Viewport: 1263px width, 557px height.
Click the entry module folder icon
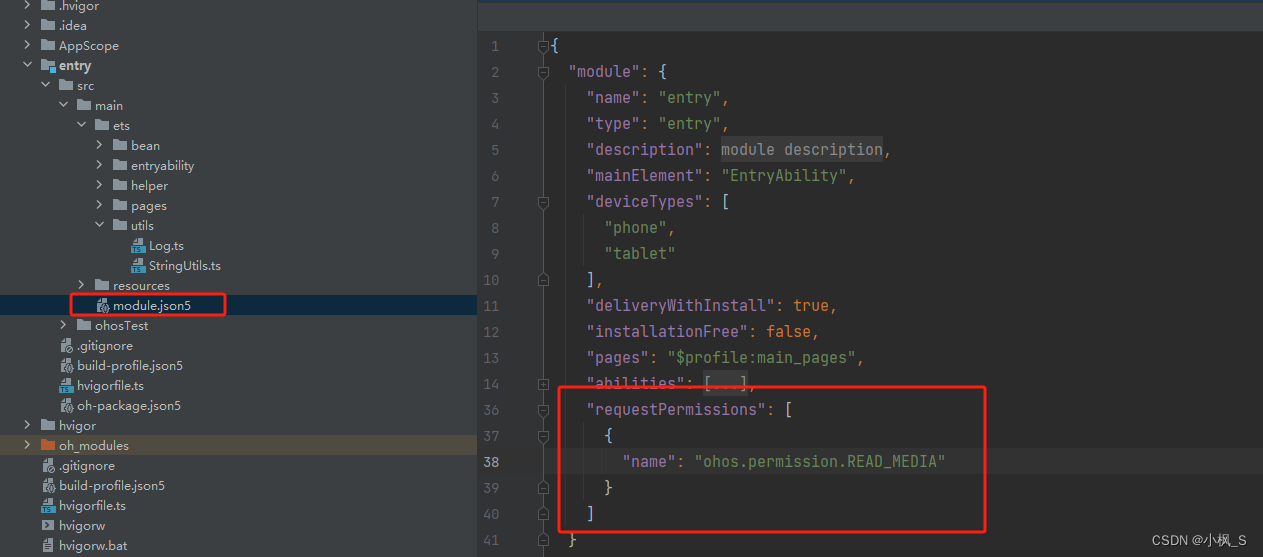(x=48, y=65)
